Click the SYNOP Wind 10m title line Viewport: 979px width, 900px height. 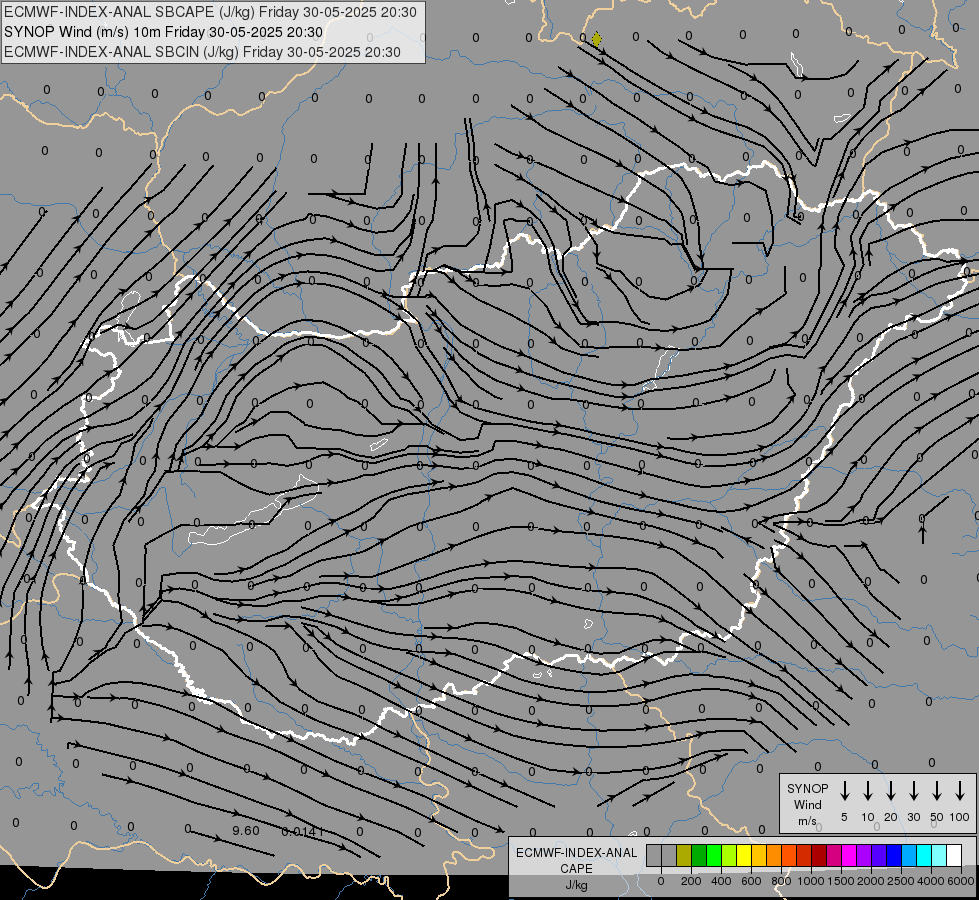point(164,32)
